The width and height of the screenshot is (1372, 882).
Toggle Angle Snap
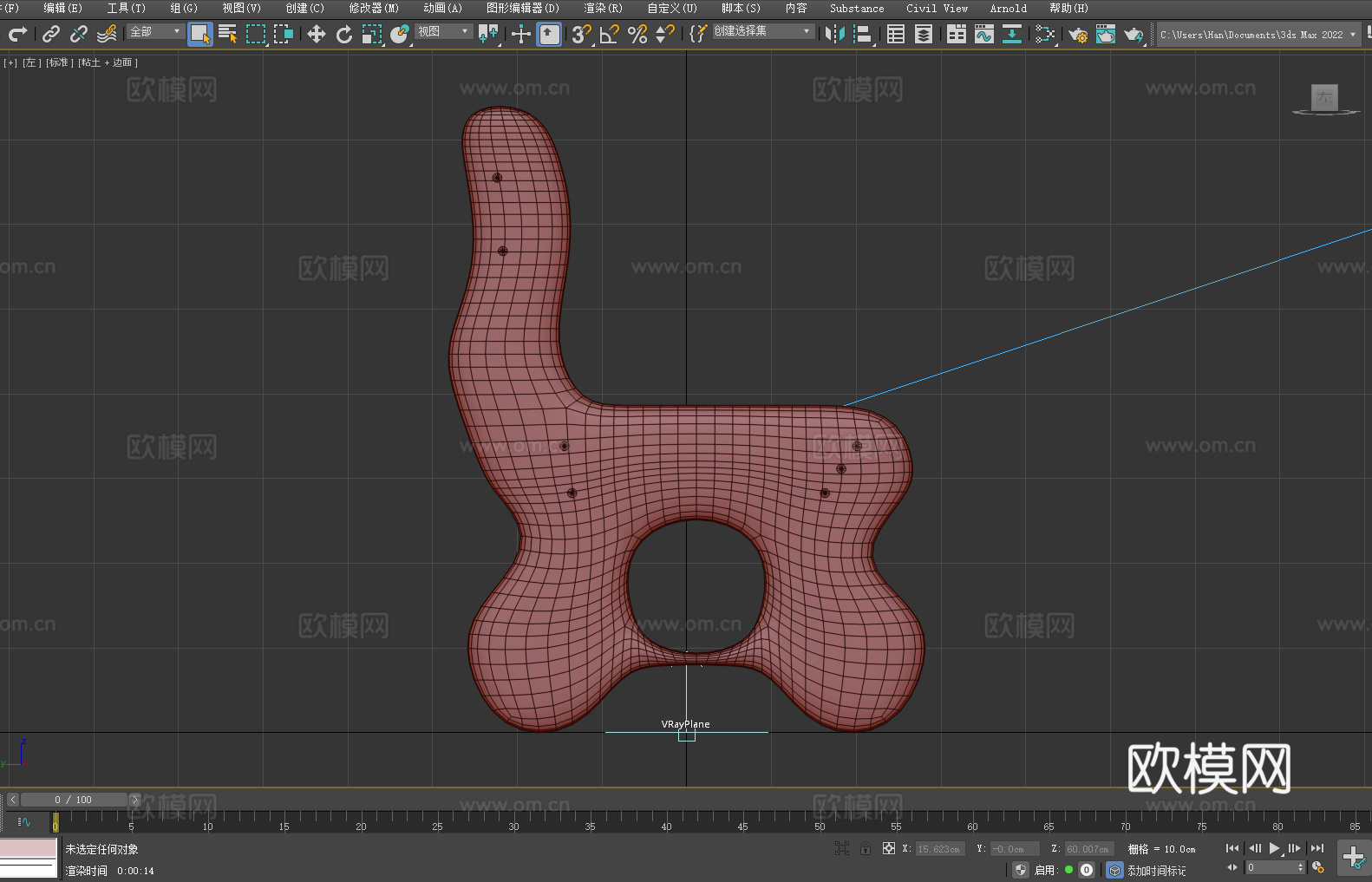pos(610,34)
